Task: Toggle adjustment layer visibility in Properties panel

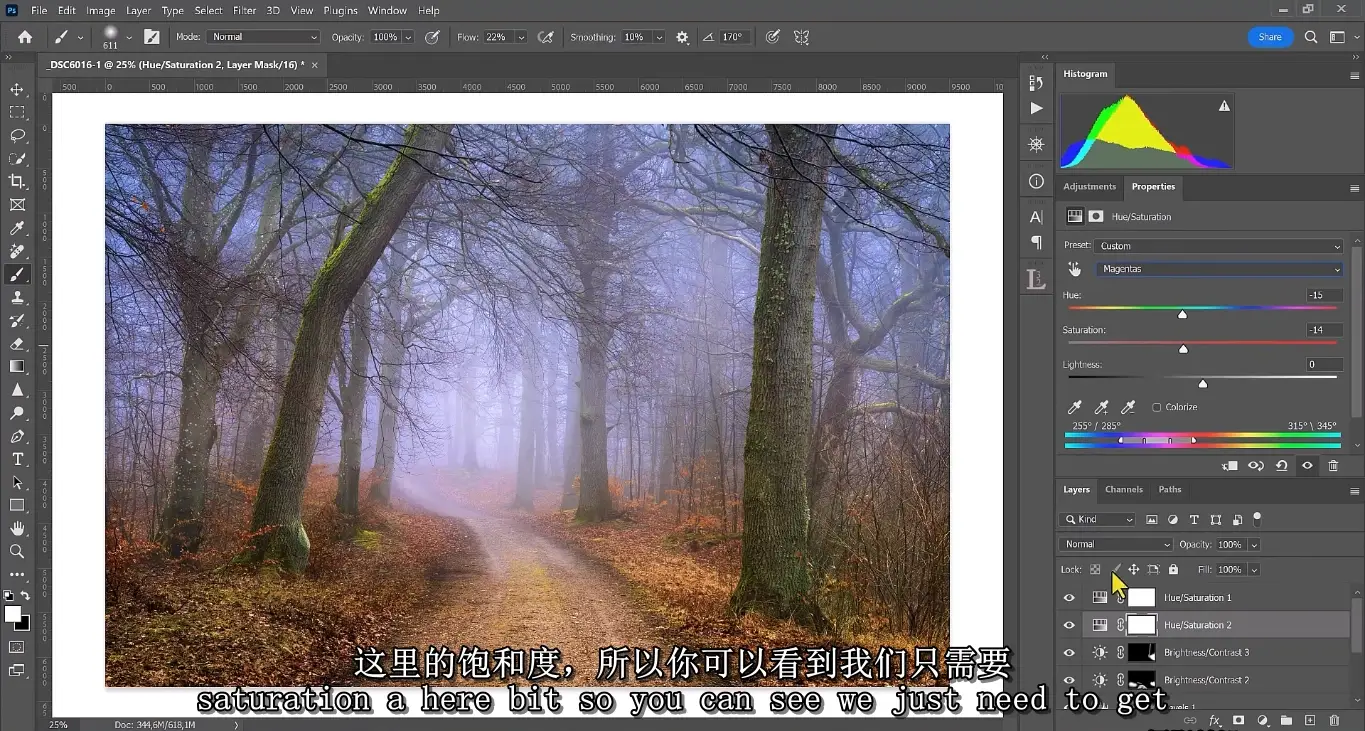Action: 1307,466
